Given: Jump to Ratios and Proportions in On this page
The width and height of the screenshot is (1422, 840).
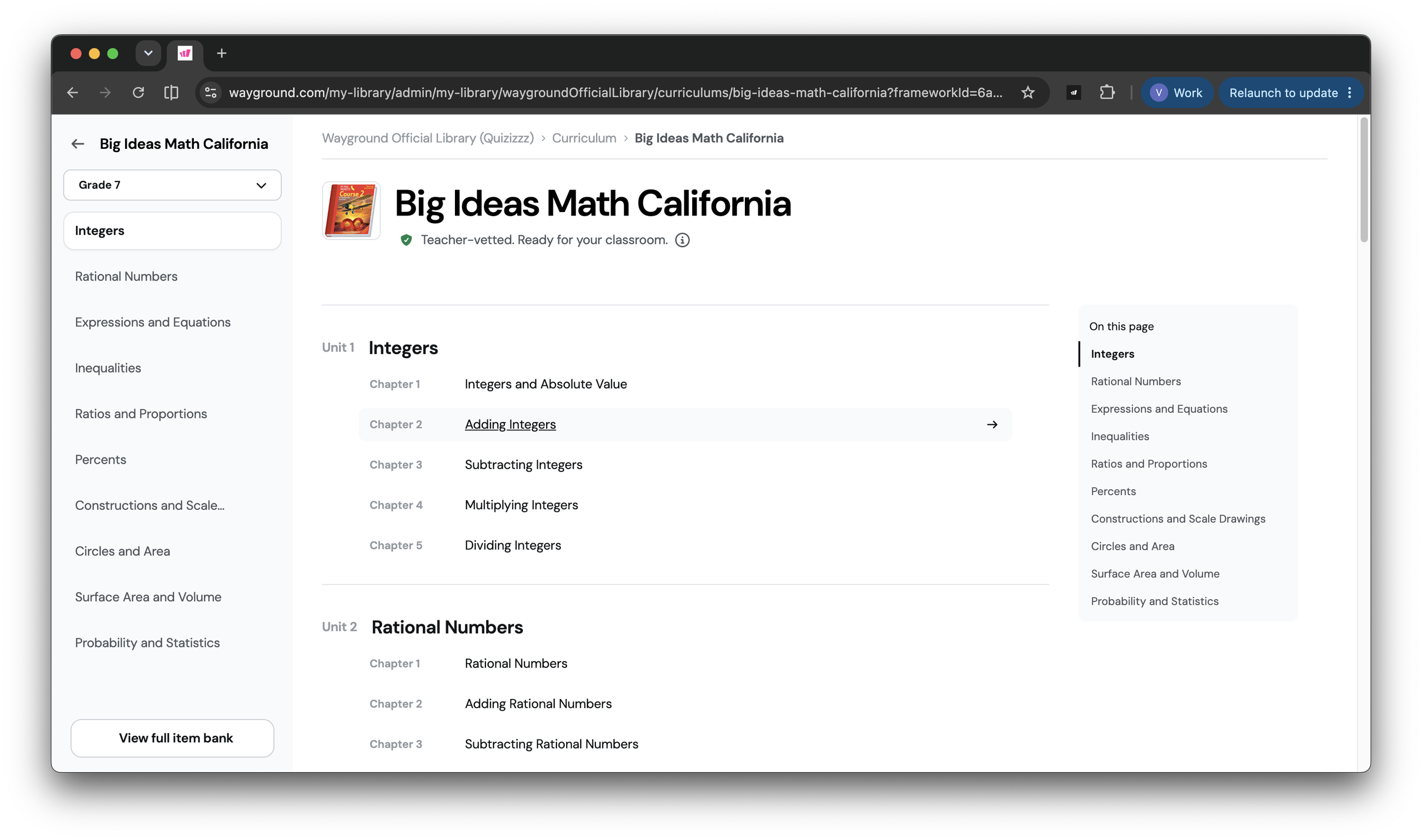Looking at the screenshot, I should tap(1149, 464).
